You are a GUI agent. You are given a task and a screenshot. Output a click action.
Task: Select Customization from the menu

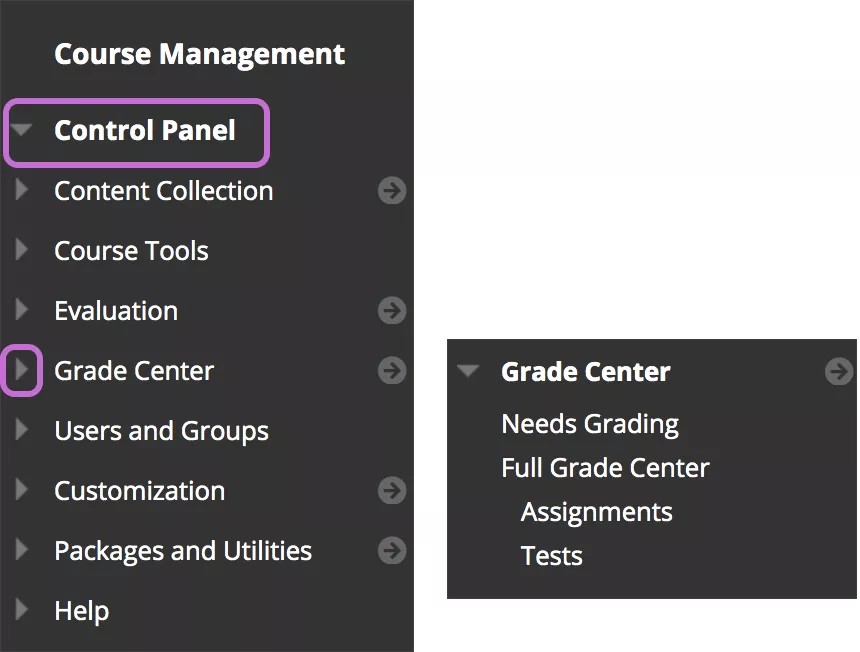138,490
